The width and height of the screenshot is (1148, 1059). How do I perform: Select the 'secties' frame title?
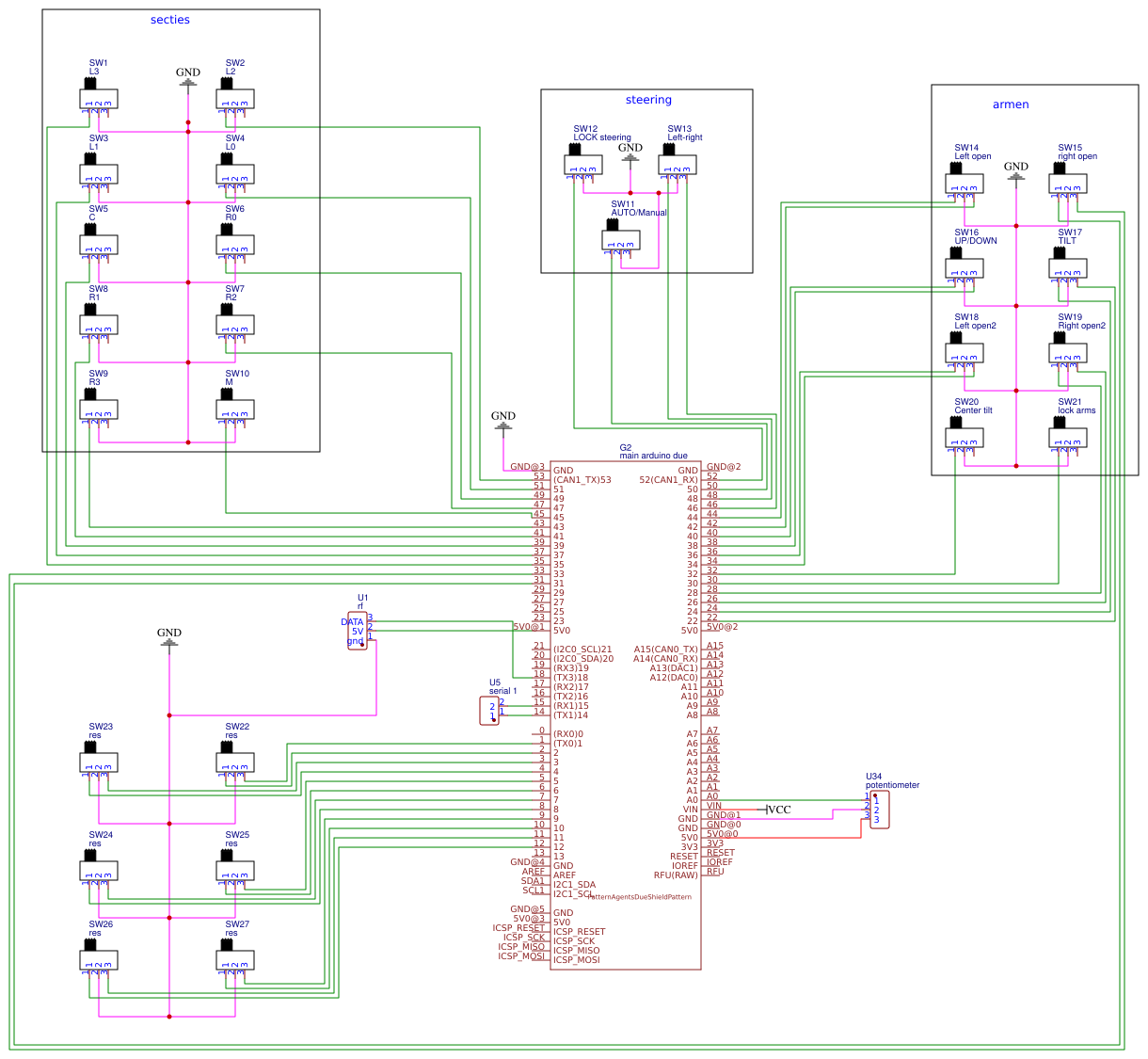(x=170, y=20)
